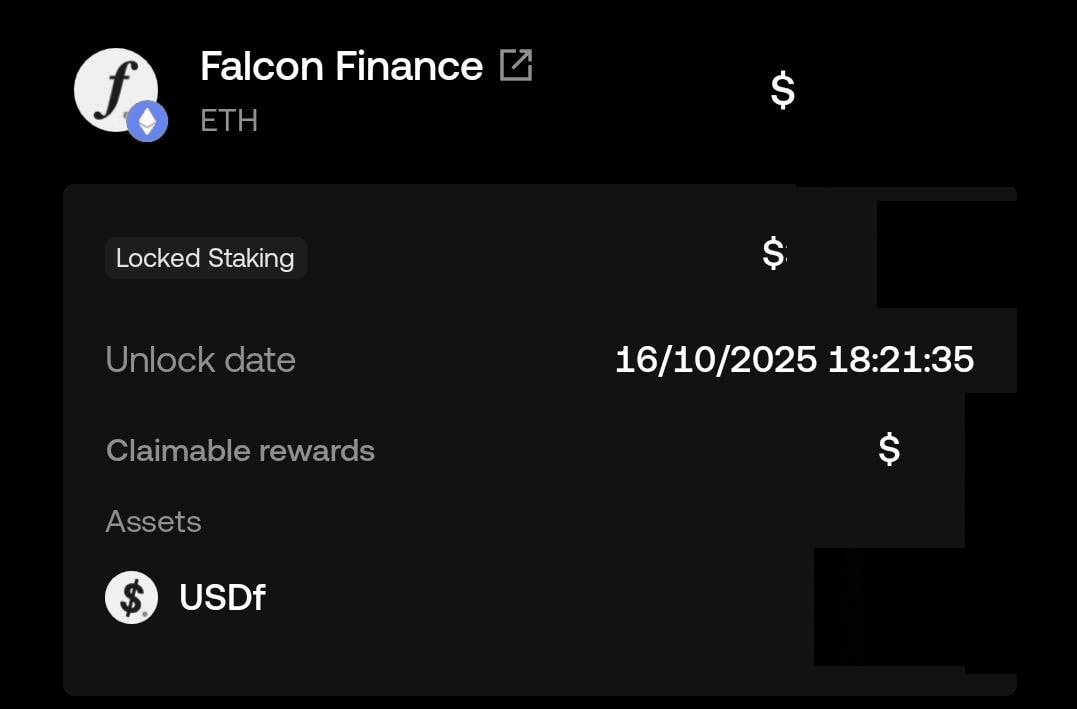Image resolution: width=1077 pixels, height=709 pixels.
Task: Click the Falcon Finance cursive f logo
Action: pos(112,88)
